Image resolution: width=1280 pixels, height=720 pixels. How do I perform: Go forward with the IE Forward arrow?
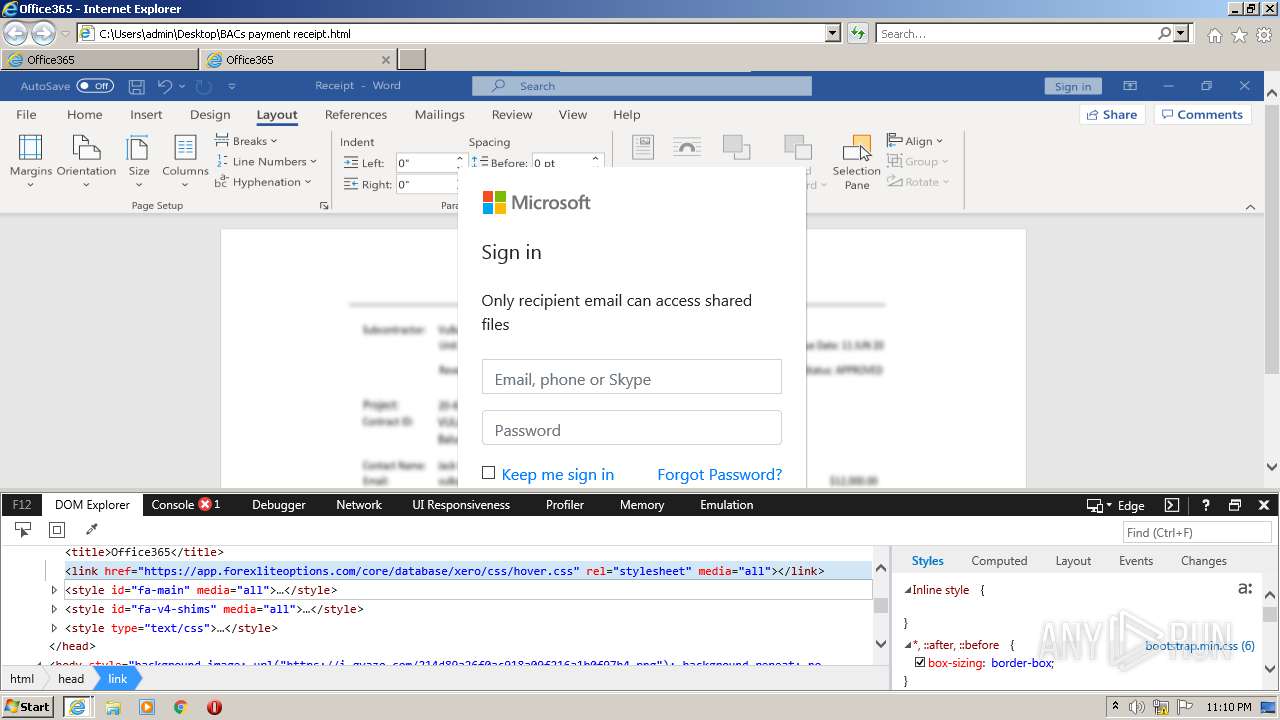click(43, 33)
